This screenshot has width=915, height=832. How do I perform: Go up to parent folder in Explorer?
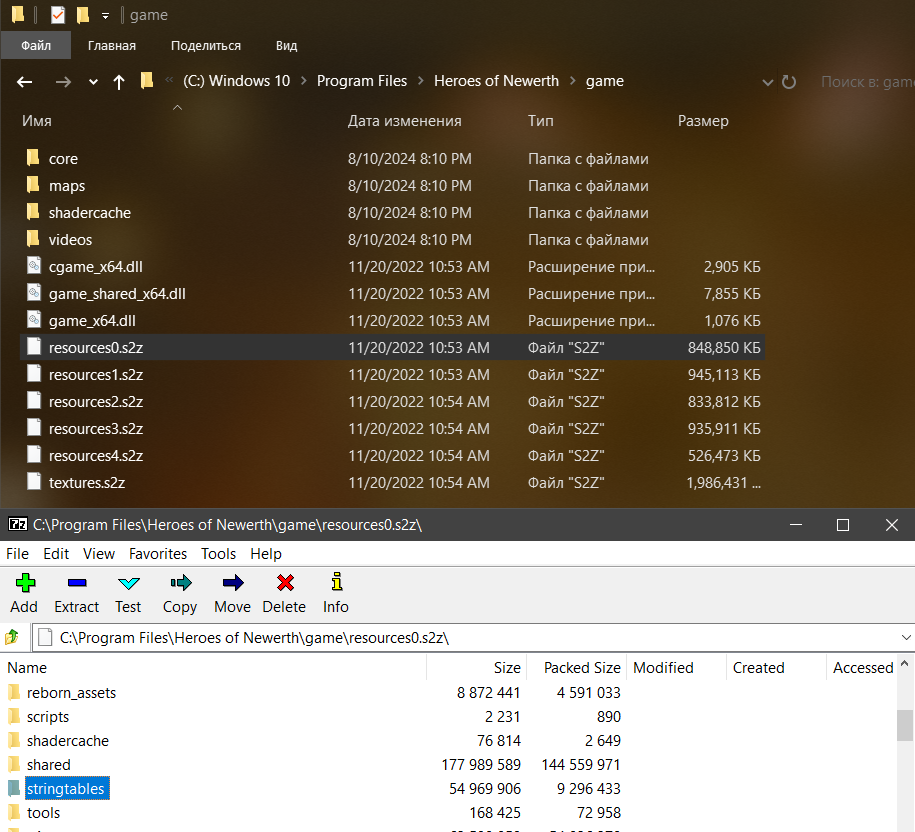click(x=118, y=82)
